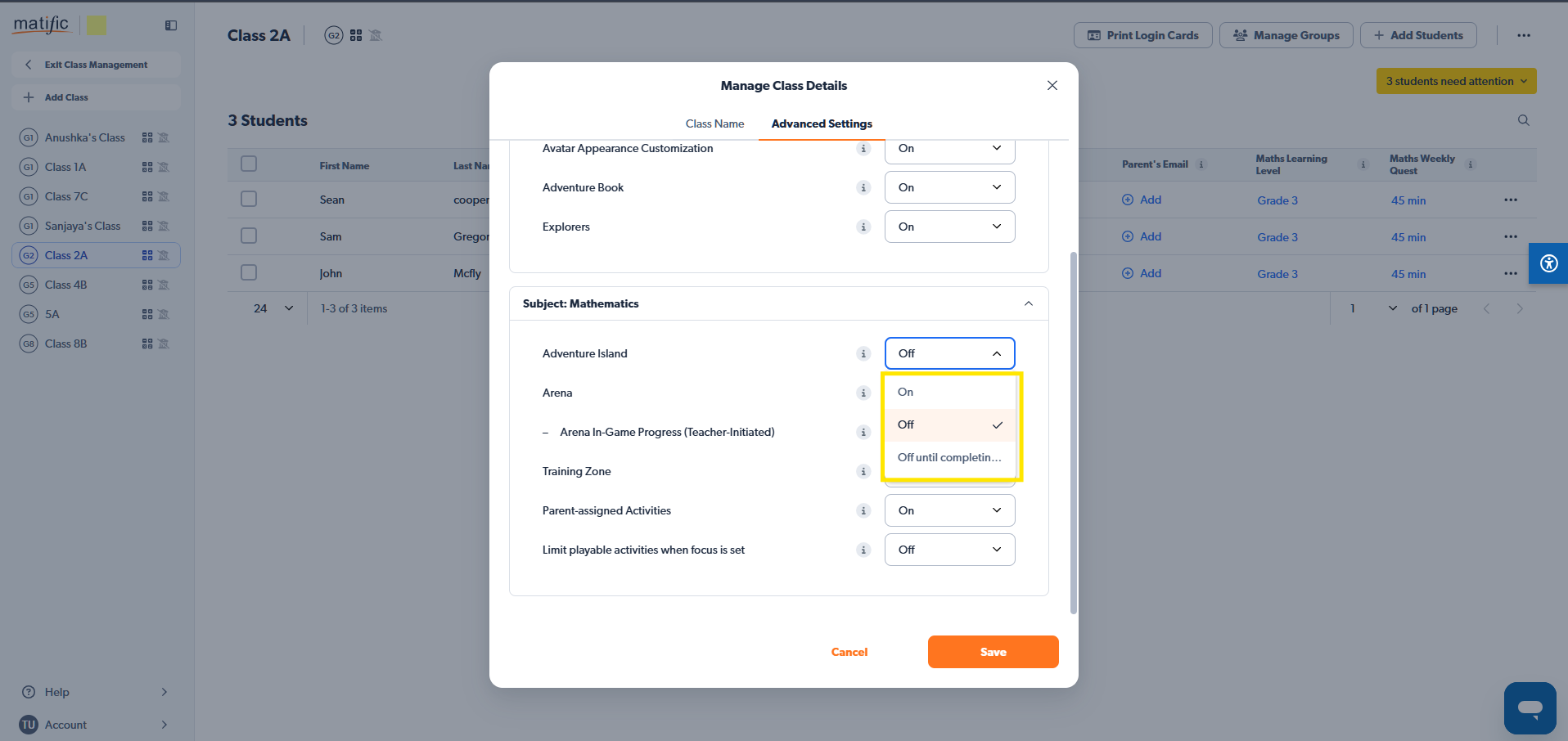1568x741 pixels.
Task: Click info icon next to Adventure Island
Action: click(x=863, y=353)
